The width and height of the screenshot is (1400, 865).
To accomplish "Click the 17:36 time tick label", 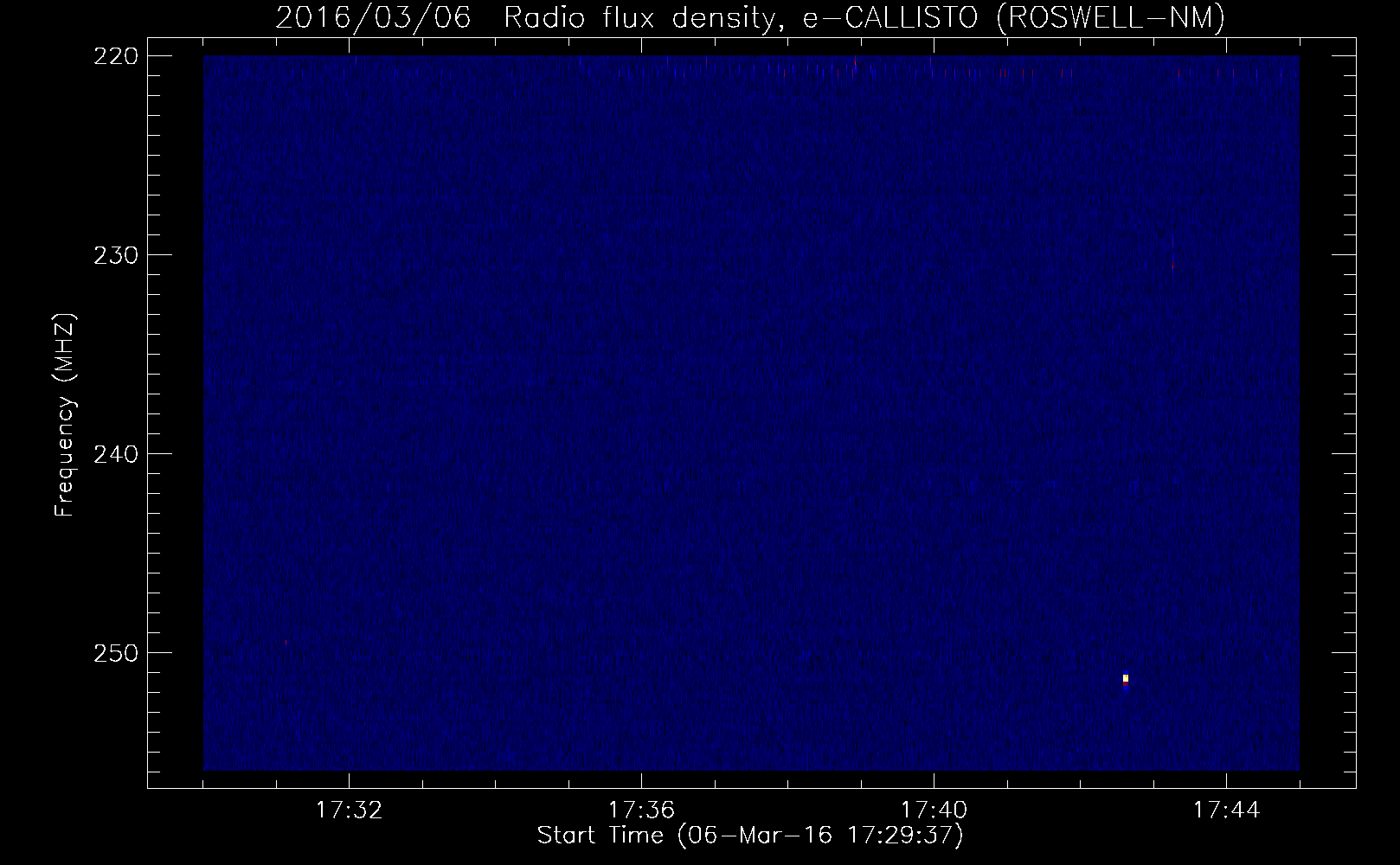I will coord(641,811).
